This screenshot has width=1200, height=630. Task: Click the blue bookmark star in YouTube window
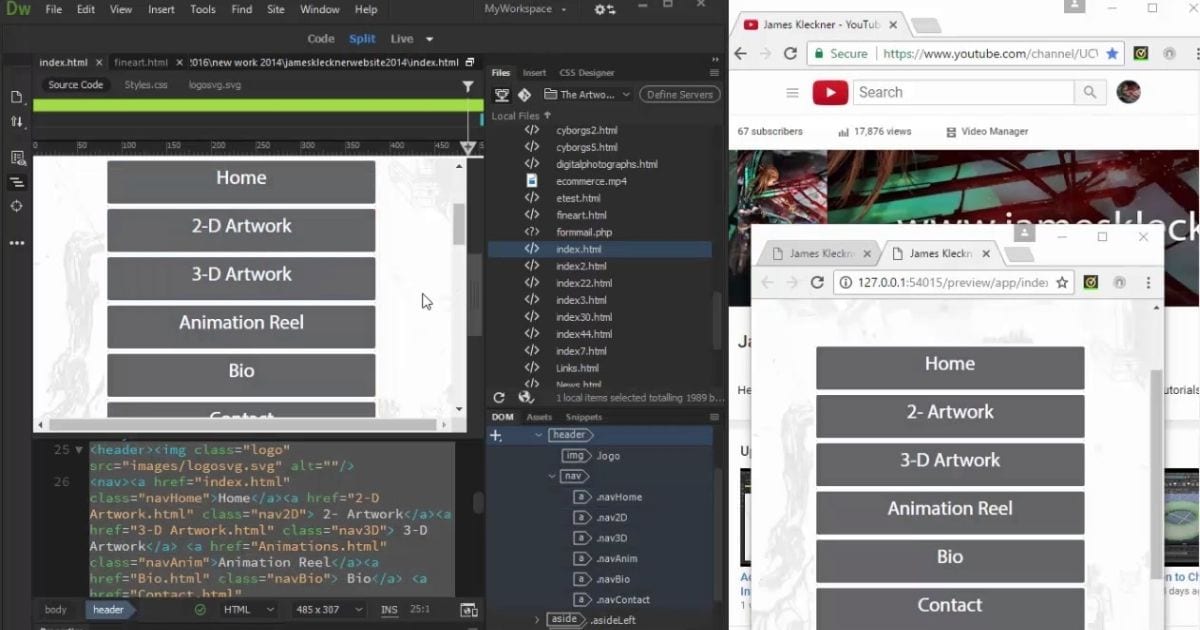click(1112, 54)
